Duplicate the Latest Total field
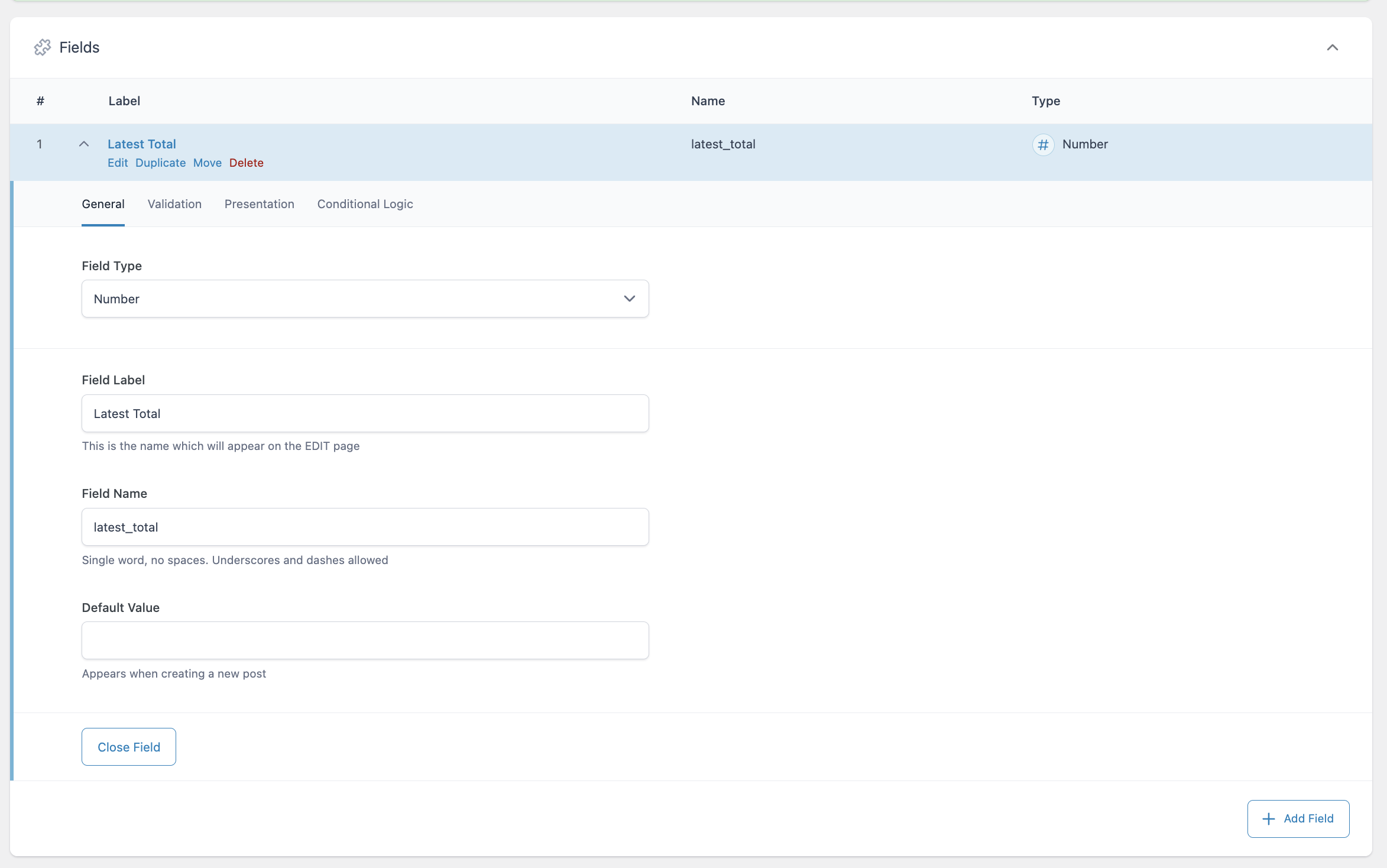 coord(160,163)
